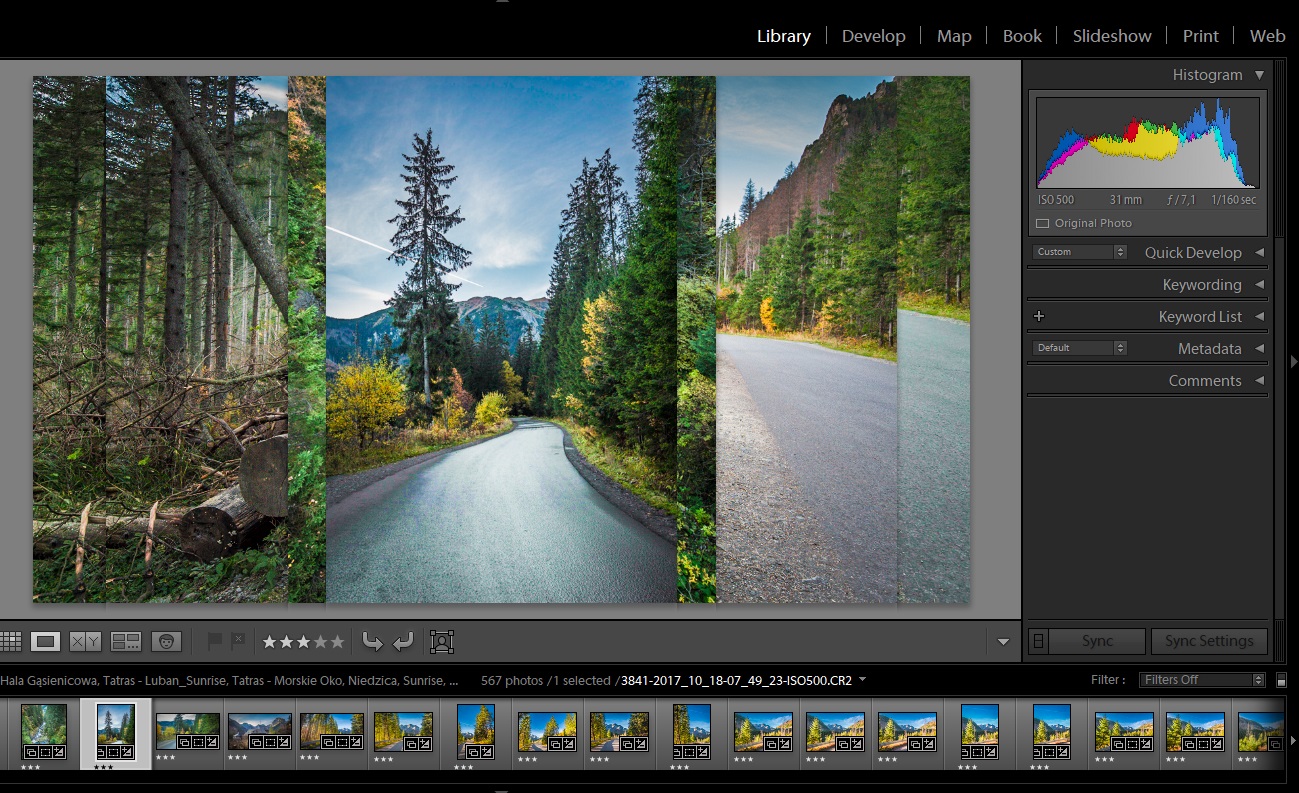The image size is (1299, 793).
Task: Enable the Original Photo checkbox
Action: pos(1042,222)
